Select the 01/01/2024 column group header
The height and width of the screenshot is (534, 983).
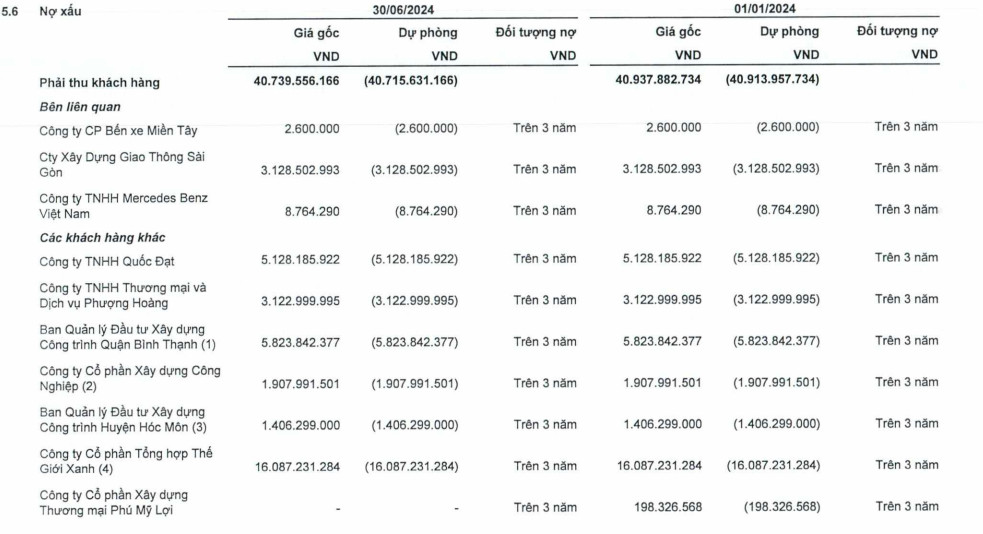click(x=765, y=9)
